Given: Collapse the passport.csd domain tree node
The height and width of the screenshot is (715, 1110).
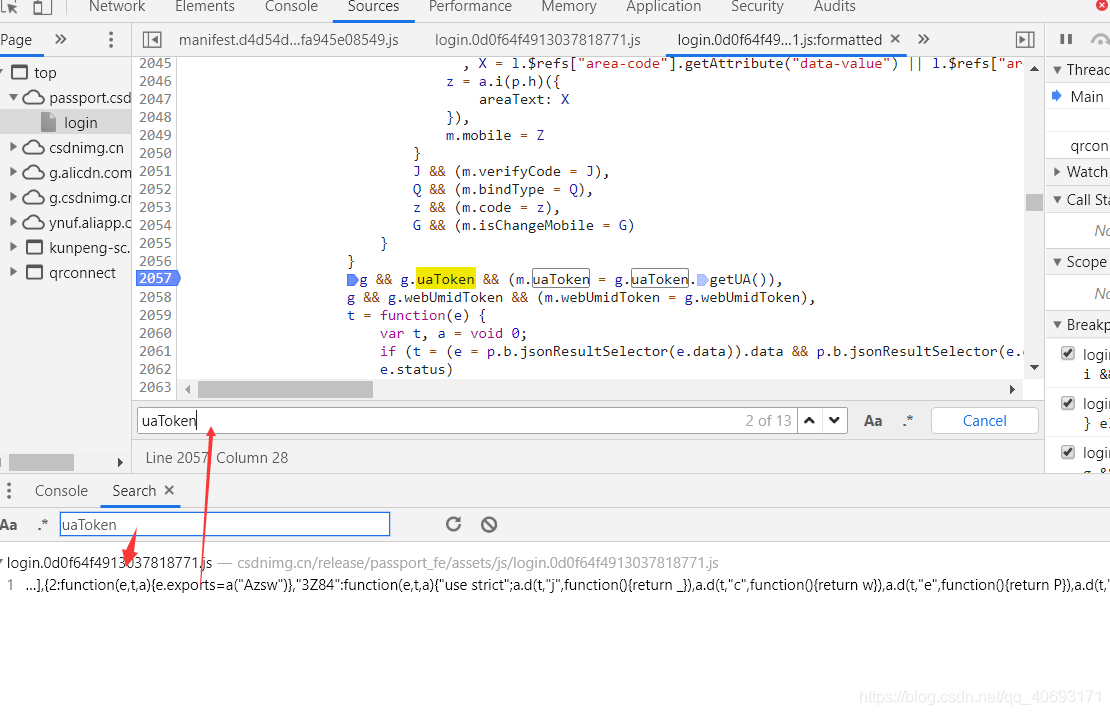Looking at the screenshot, I should coord(14,98).
